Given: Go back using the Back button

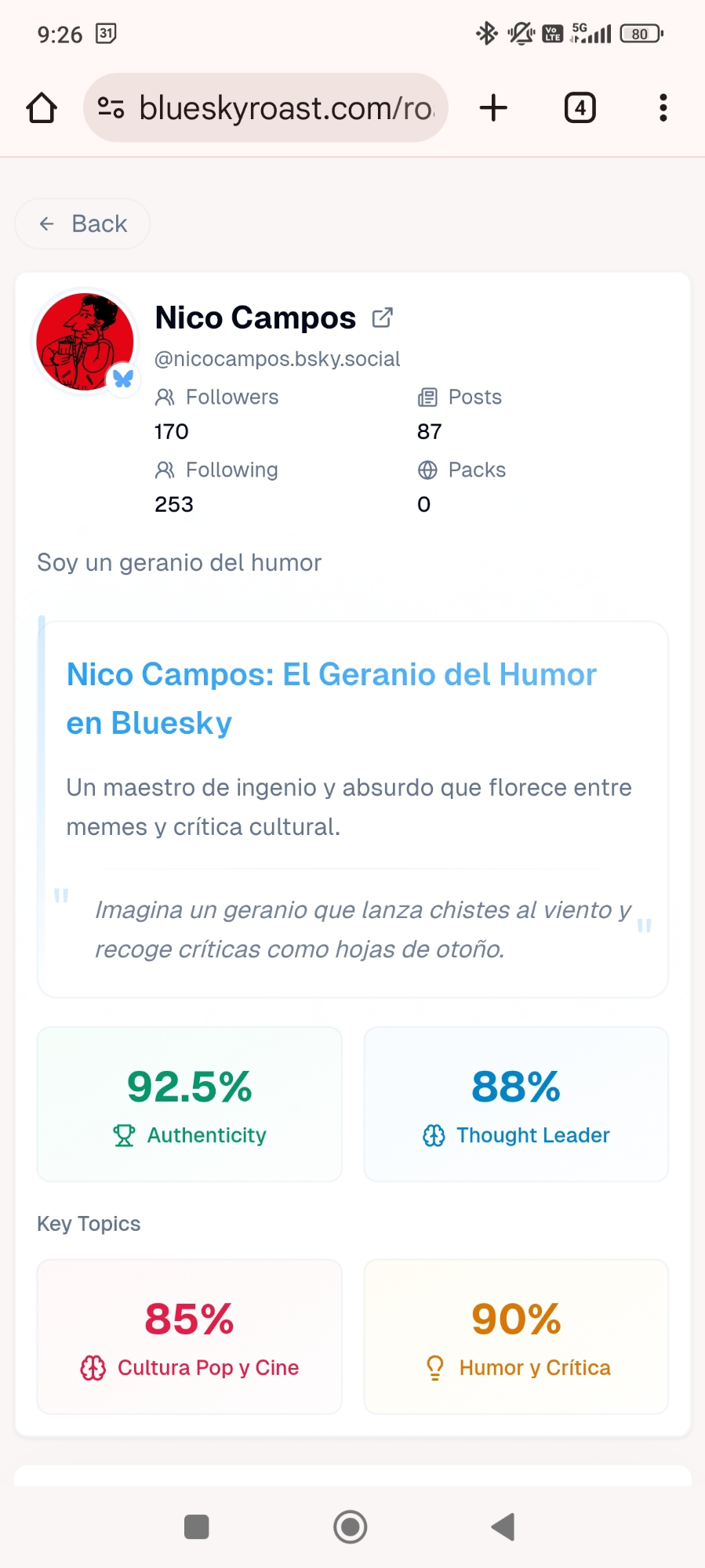Looking at the screenshot, I should 82,224.
